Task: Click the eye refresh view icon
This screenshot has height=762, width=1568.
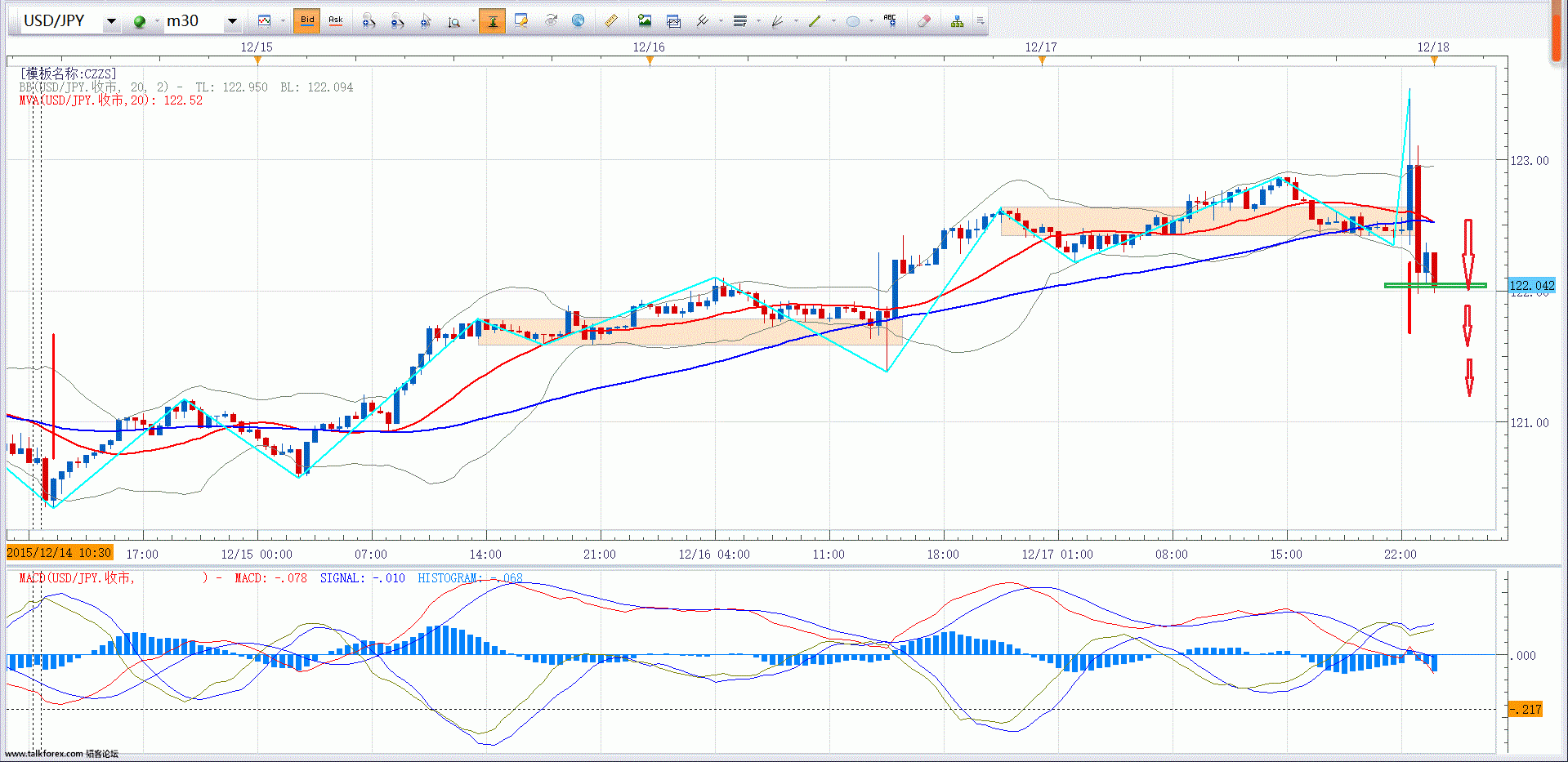Action: 550,21
